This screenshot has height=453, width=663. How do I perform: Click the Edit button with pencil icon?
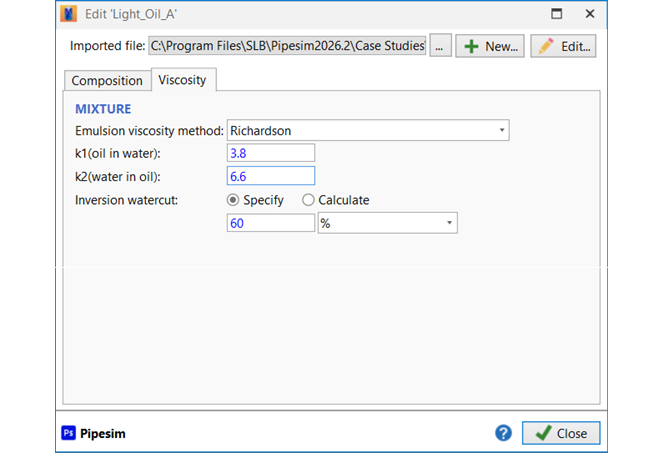tap(563, 46)
